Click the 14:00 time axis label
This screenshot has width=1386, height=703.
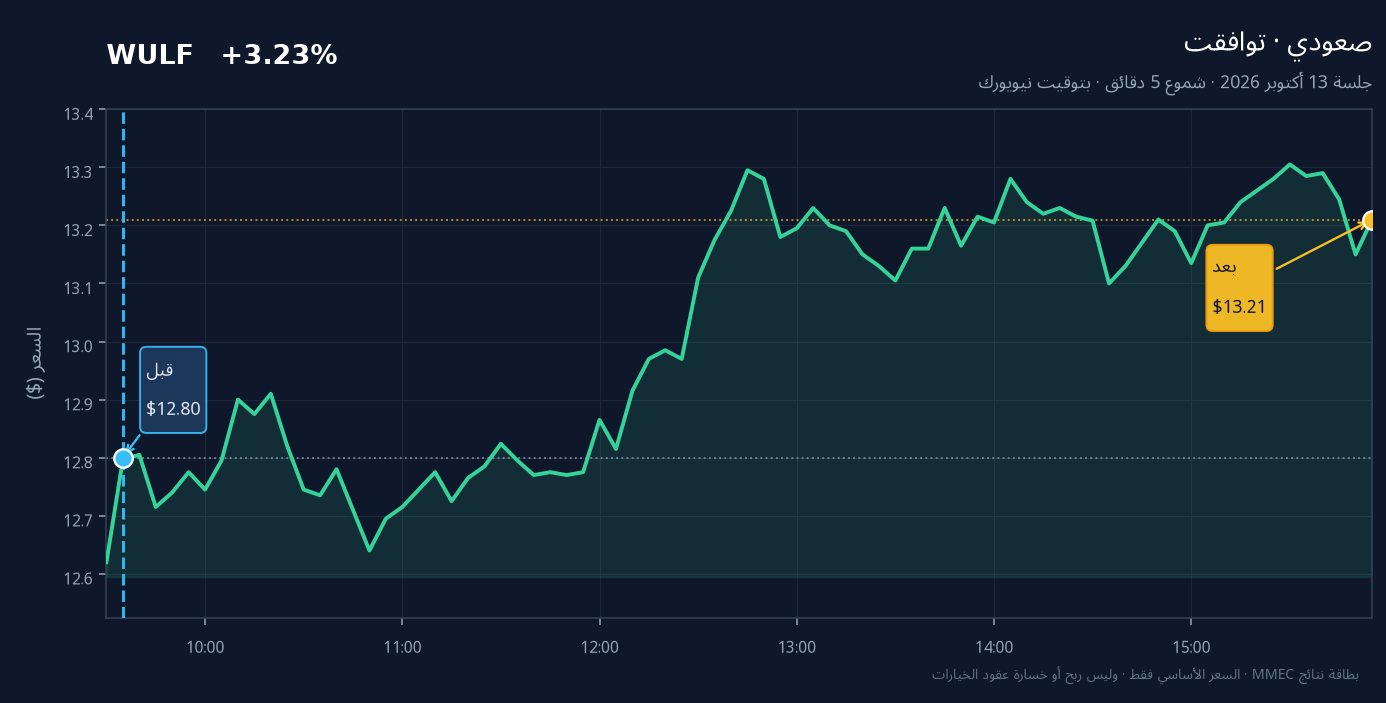994,647
